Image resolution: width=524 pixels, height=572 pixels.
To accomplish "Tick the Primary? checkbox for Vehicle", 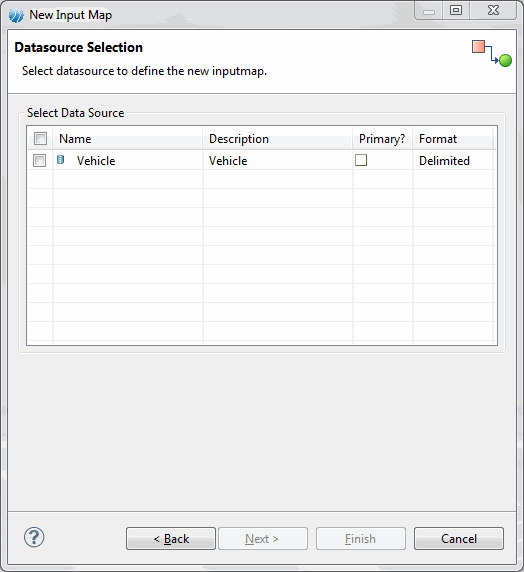I will pos(361,160).
